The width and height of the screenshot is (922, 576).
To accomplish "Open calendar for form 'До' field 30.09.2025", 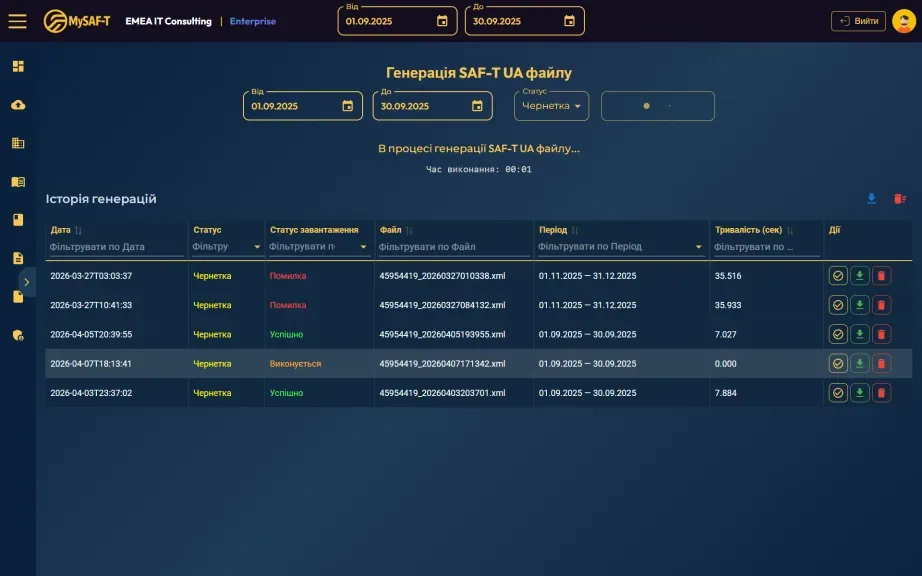I will coord(477,106).
